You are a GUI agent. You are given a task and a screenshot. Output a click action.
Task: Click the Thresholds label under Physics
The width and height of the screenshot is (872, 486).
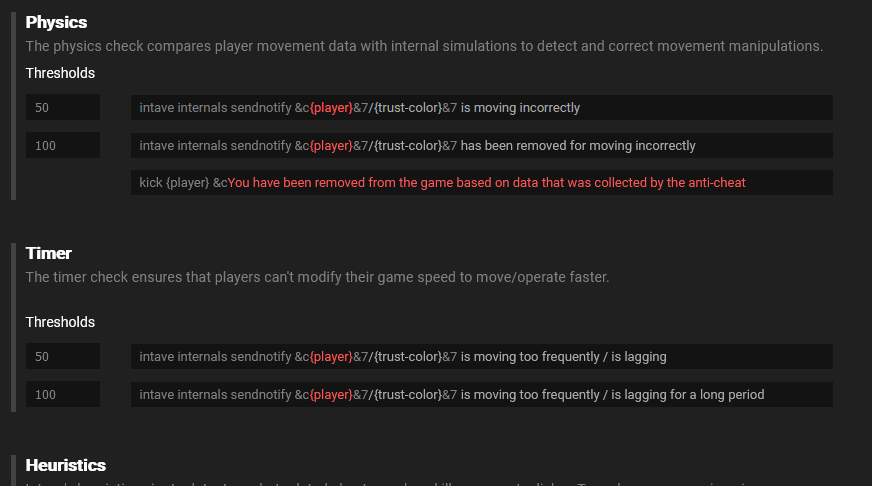pyautogui.click(x=60, y=73)
